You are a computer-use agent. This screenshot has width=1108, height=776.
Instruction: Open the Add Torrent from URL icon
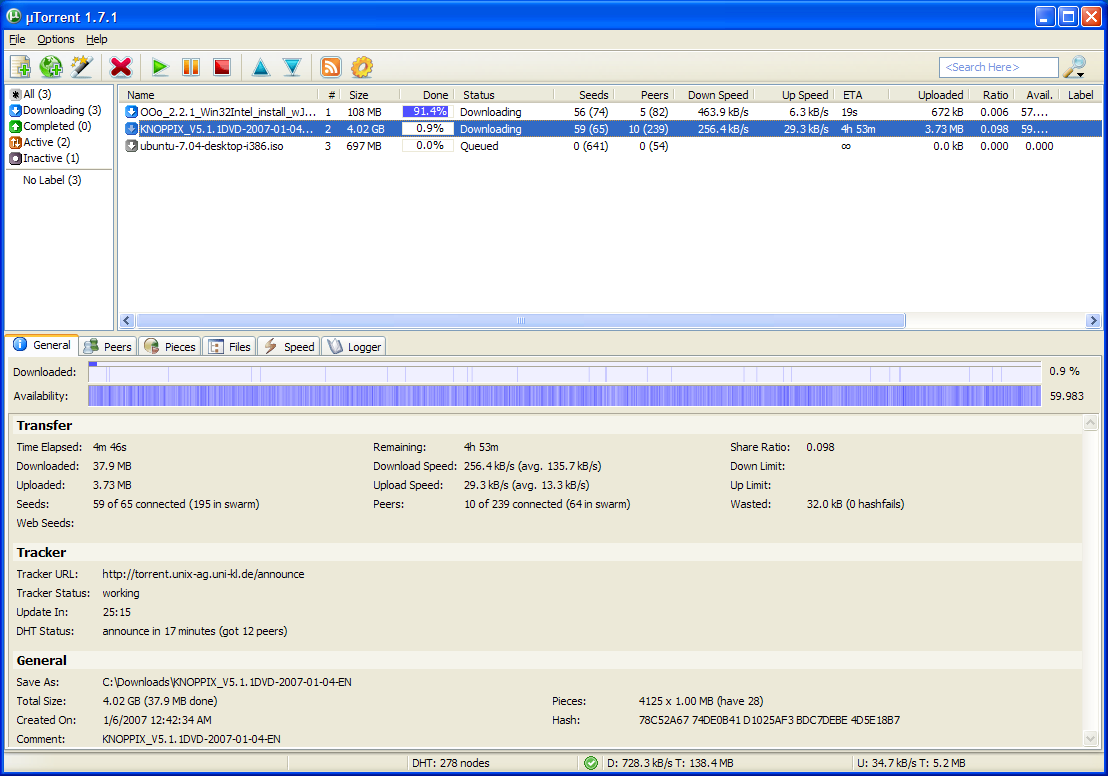click(x=50, y=66)
